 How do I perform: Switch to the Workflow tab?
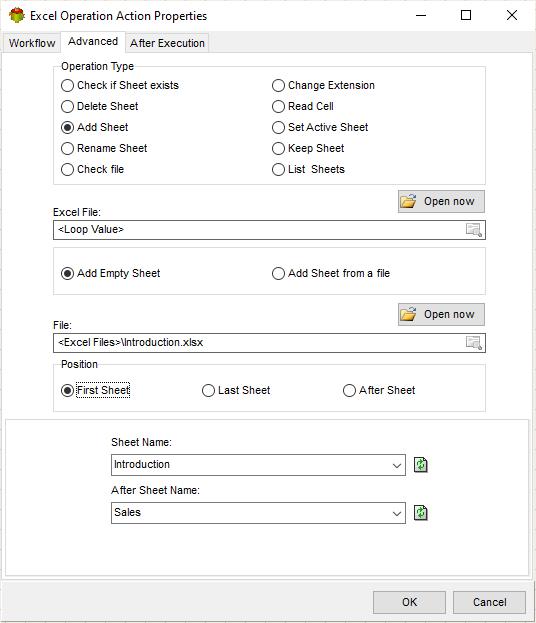coord(32,43)
